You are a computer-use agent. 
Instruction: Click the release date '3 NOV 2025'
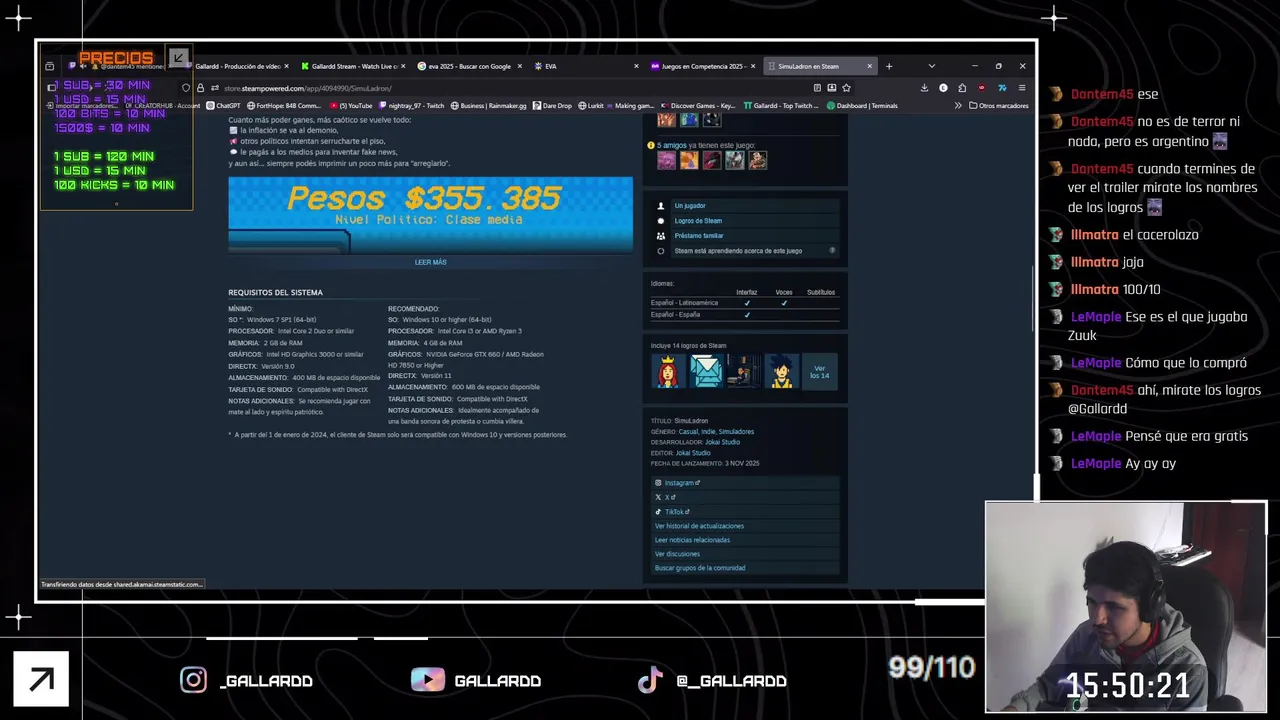(742, 464)
